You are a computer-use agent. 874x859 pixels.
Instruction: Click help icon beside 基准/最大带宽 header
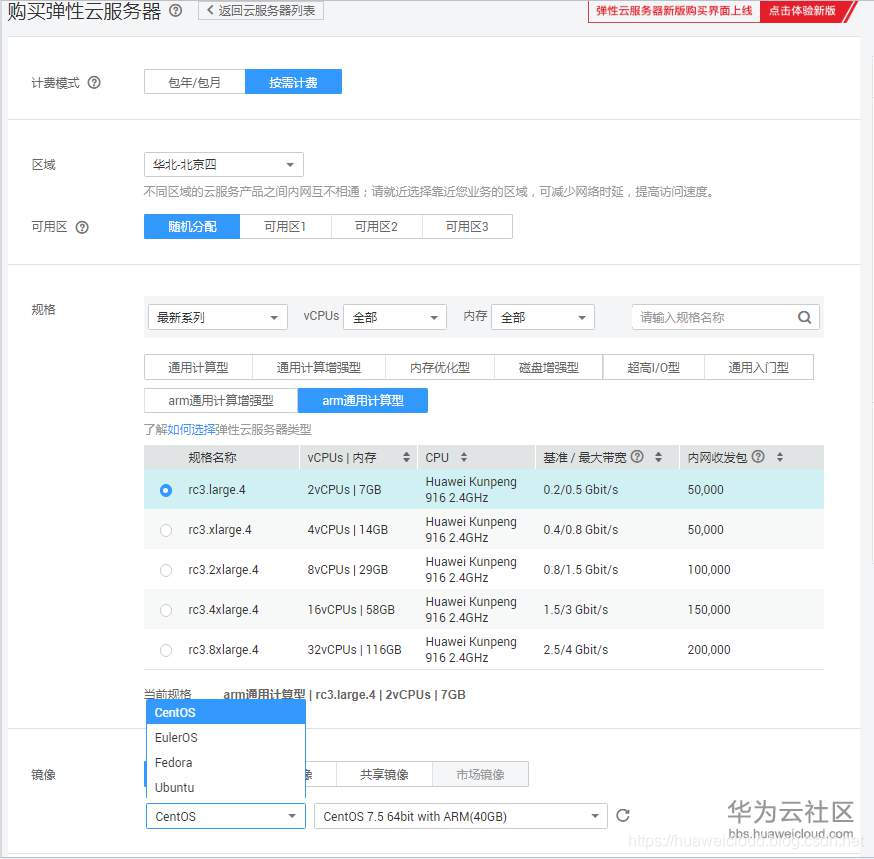[637, 457]
